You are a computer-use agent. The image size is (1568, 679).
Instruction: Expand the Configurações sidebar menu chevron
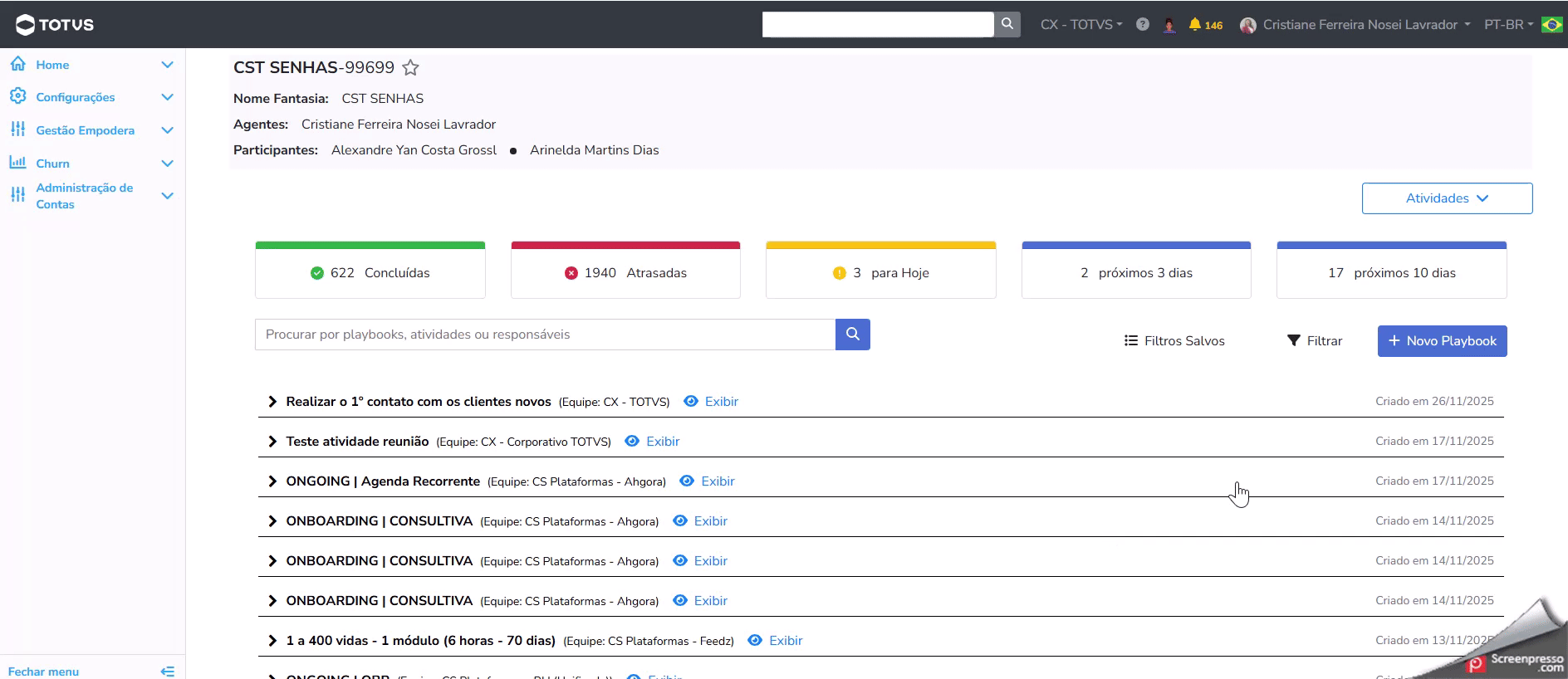167,97
